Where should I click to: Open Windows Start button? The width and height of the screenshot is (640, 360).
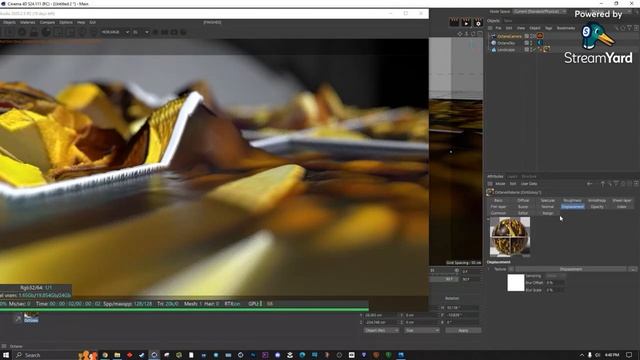[6, 355]
